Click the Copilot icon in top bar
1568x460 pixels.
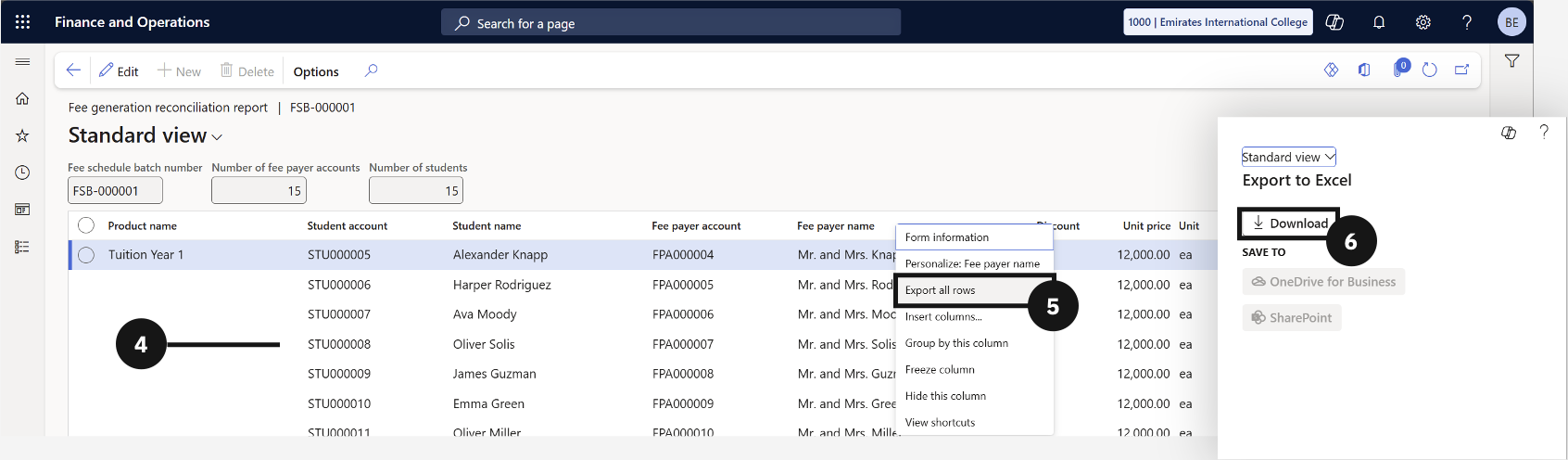click(1334, 22)
